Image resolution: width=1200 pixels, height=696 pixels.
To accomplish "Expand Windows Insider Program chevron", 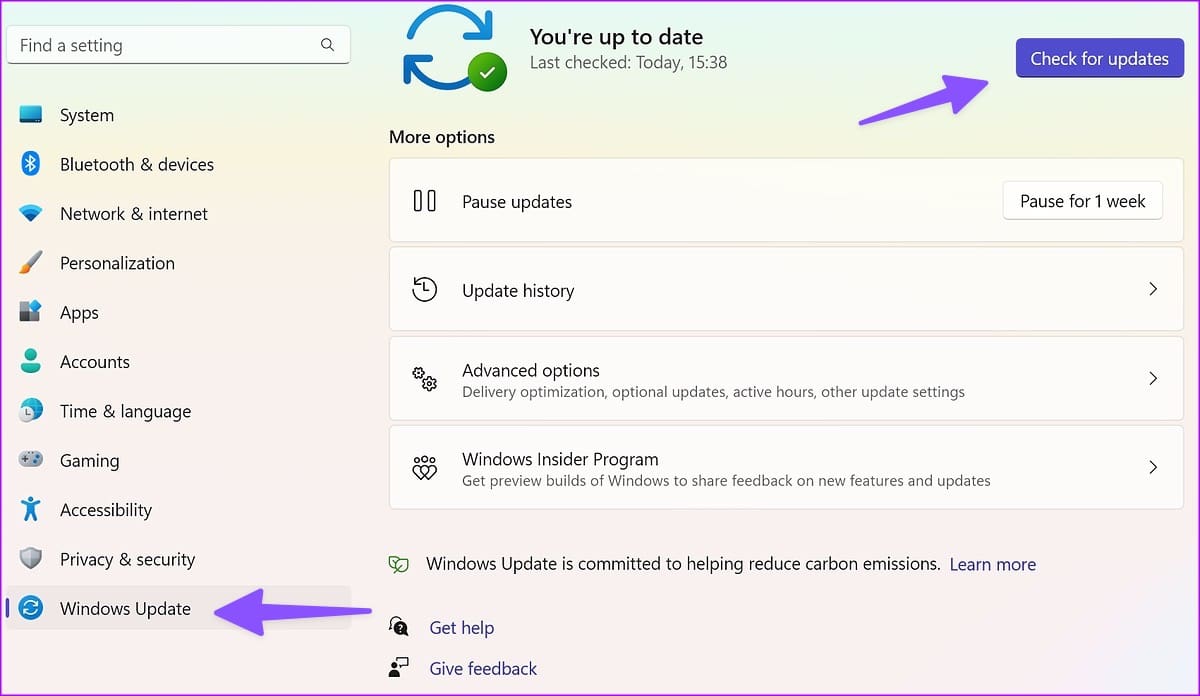I will point(1153,467).
